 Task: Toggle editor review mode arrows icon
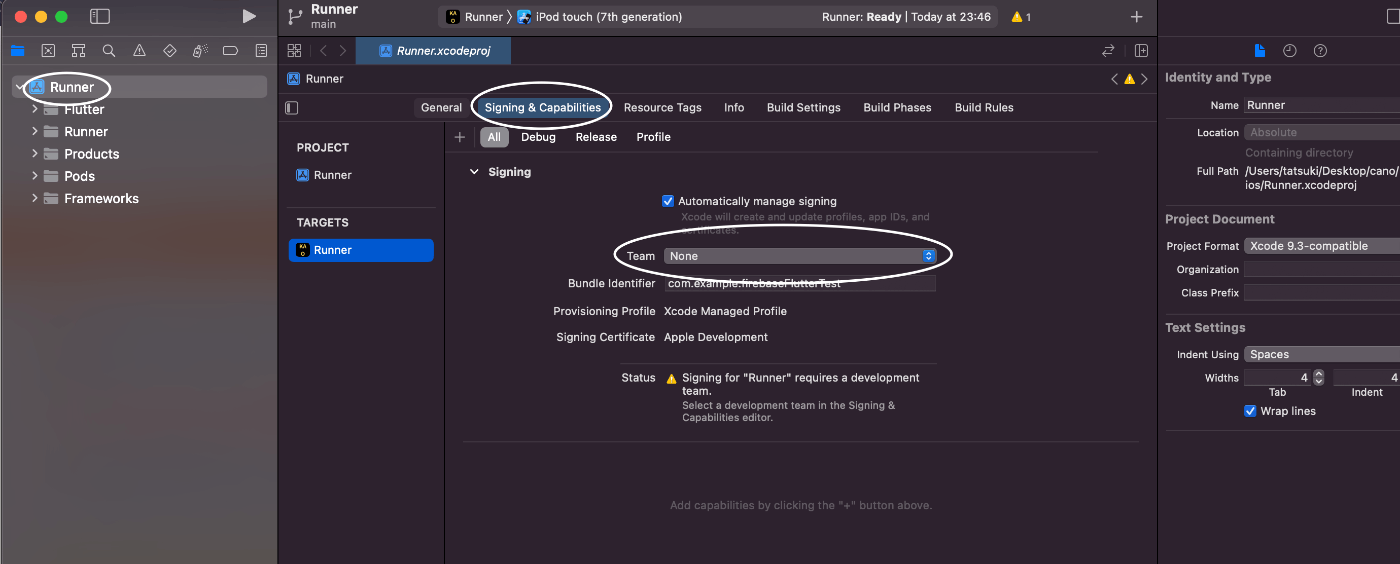pos(1108,50)
